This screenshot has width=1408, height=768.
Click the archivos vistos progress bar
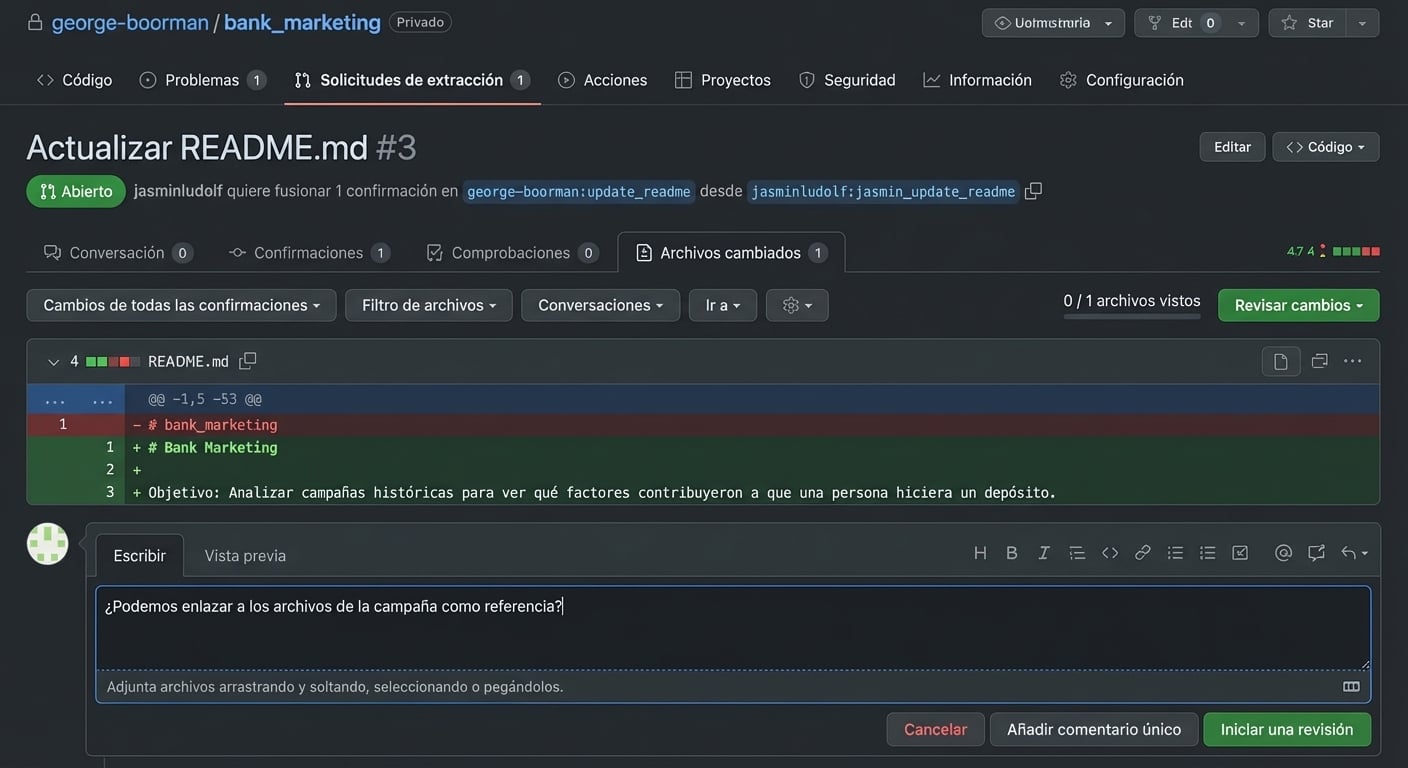pyautogui.click(x=1132, y=317)
